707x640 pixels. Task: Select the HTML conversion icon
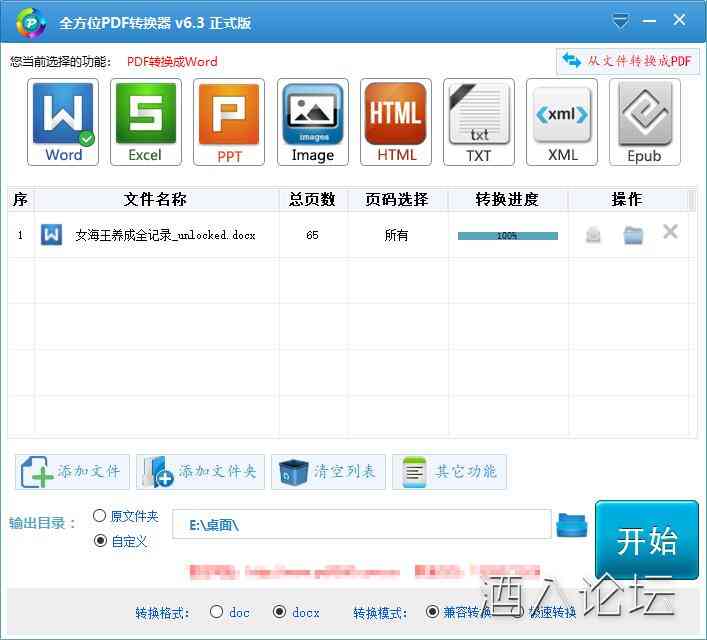pyautogui.click(x=395, y=122)
